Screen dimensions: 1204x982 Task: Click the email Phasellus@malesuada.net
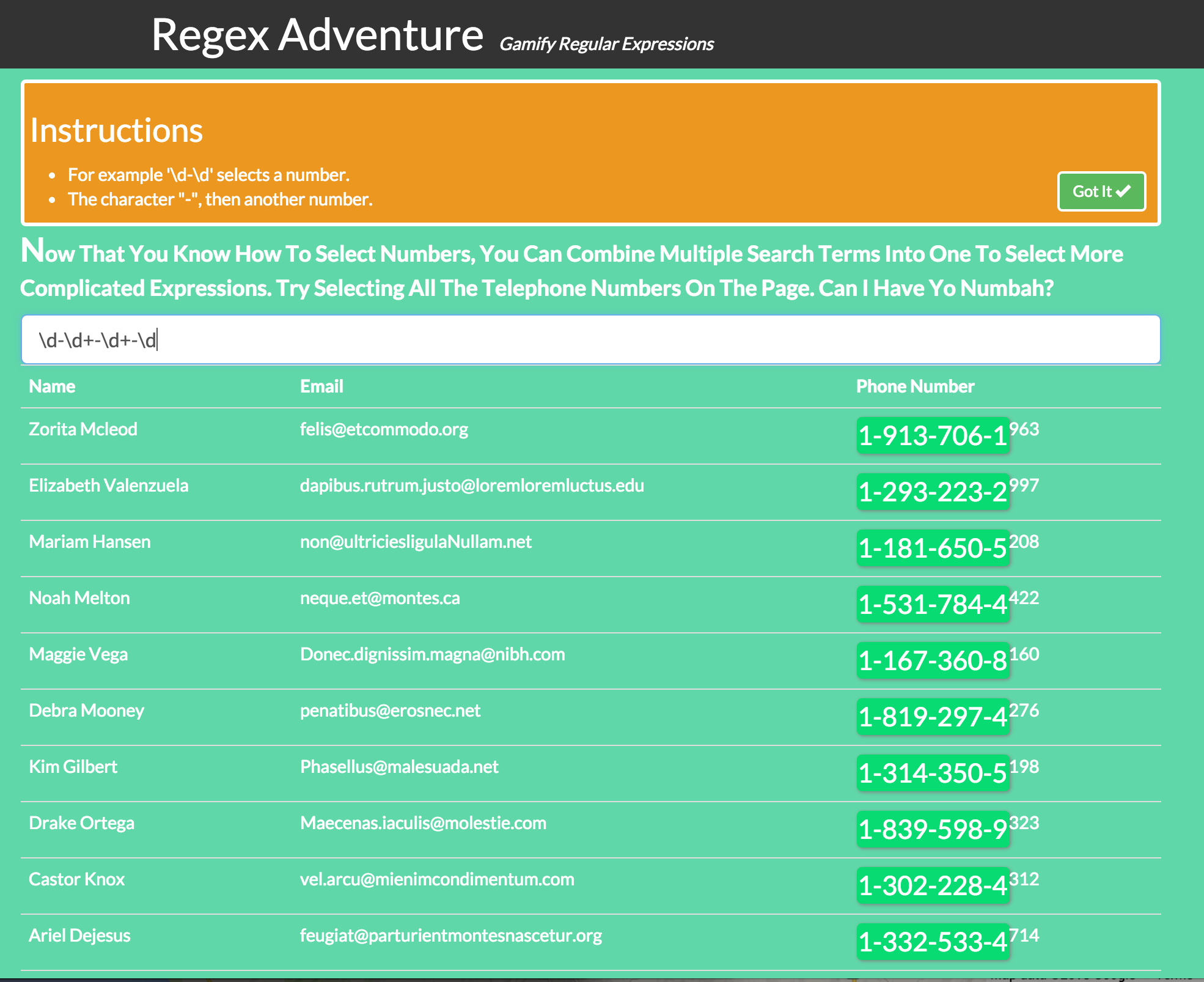[399, 767]
